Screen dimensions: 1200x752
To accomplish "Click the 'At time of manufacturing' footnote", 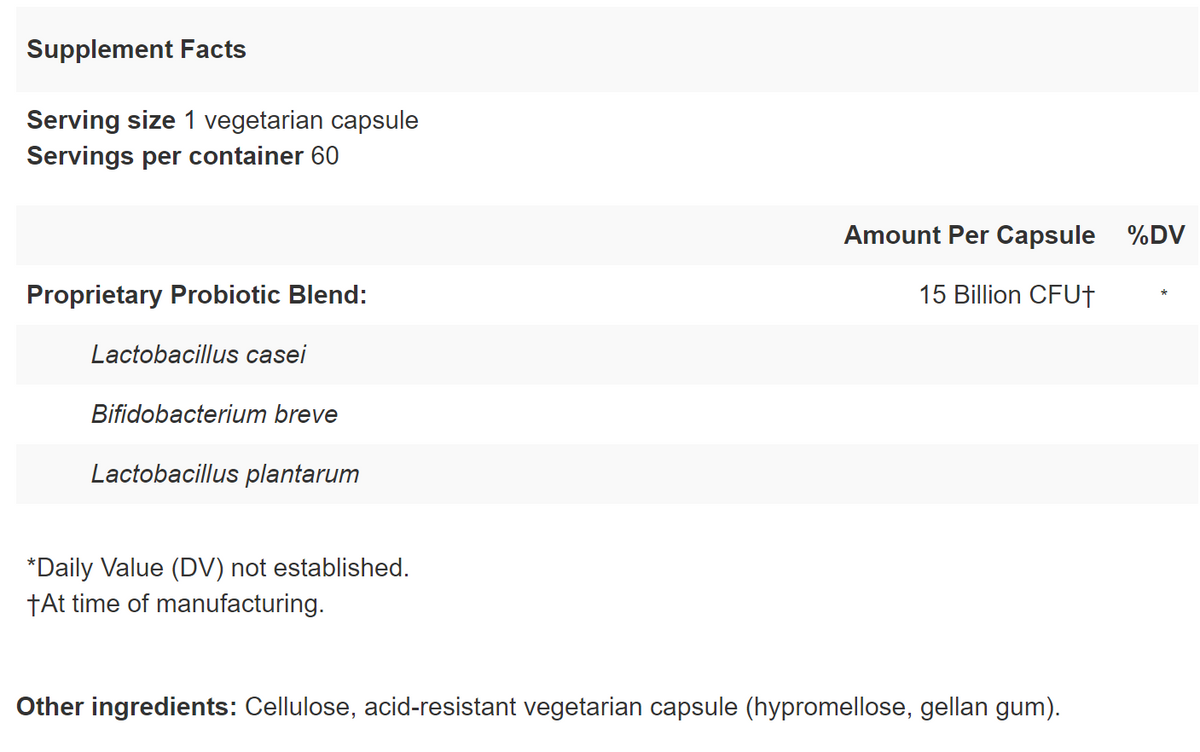I will pos(176,604).
